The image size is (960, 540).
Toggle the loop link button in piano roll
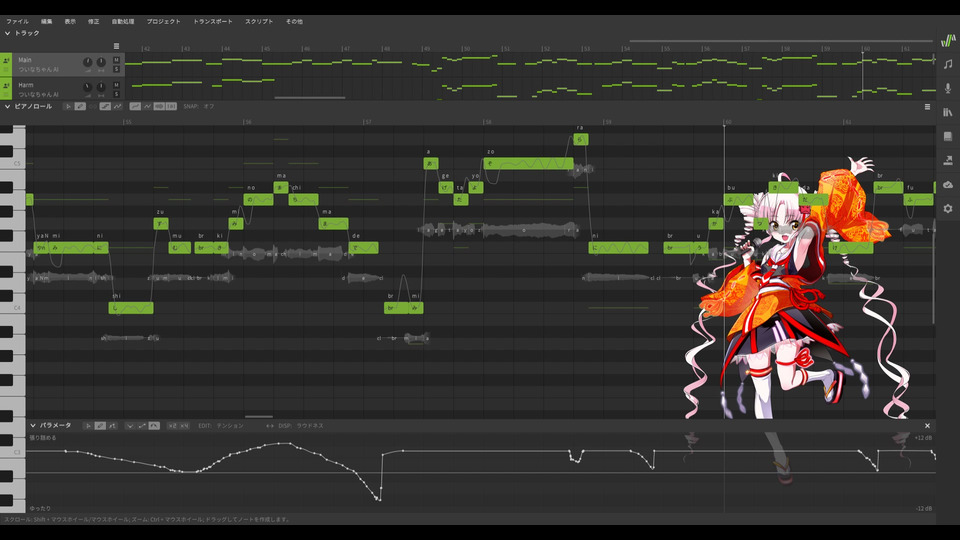coord(92,107)
